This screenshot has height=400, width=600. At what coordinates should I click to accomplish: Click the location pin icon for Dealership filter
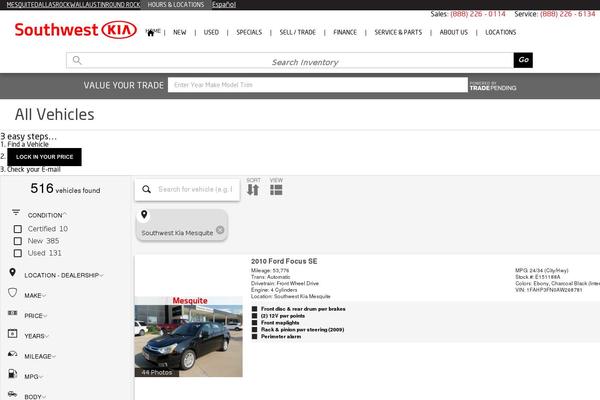click(12, 272)
